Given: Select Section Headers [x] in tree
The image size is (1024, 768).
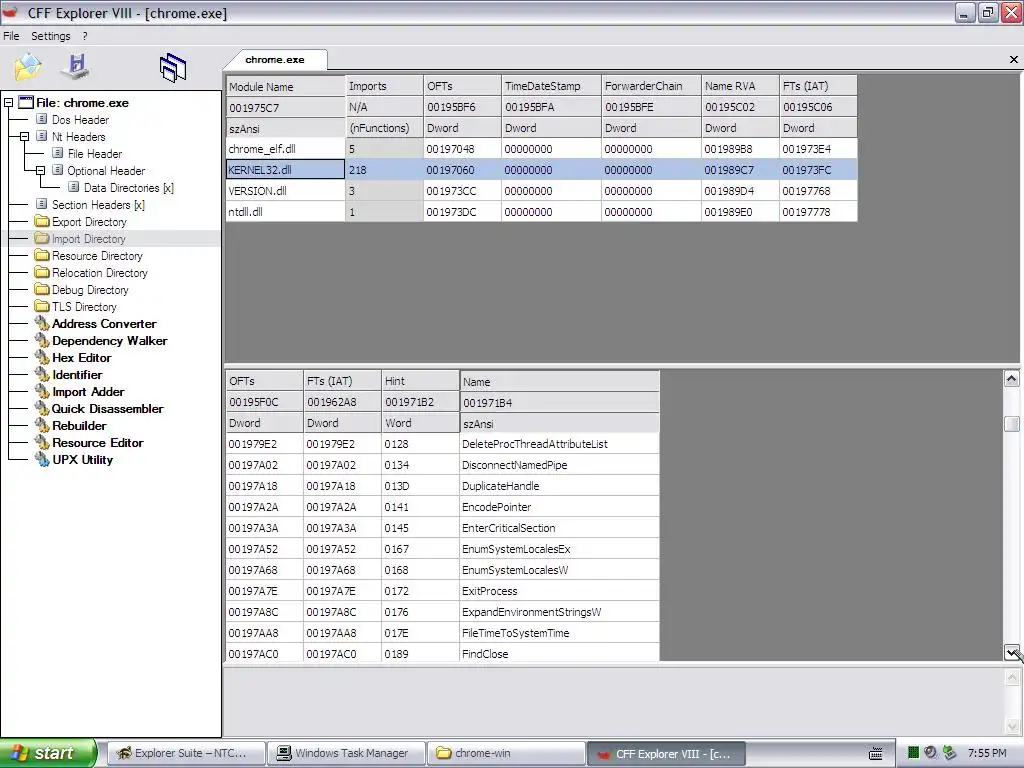Looking at the screenshot, I should click(98, 204).
